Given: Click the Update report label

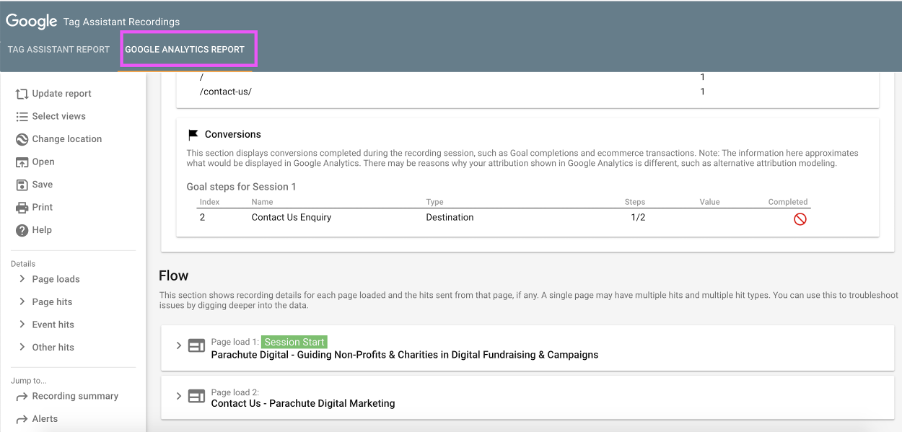Looking at the screenshot, I should point(62,94).
